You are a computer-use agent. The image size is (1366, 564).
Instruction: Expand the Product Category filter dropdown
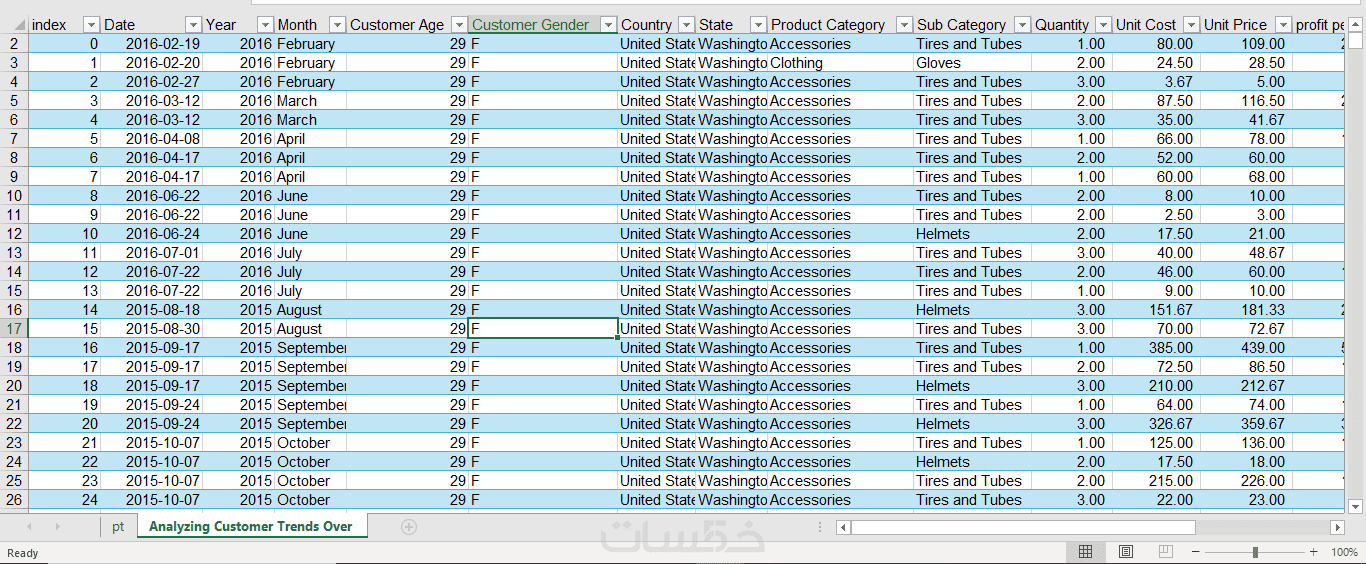pyautogui.click(x=904, y=25)
